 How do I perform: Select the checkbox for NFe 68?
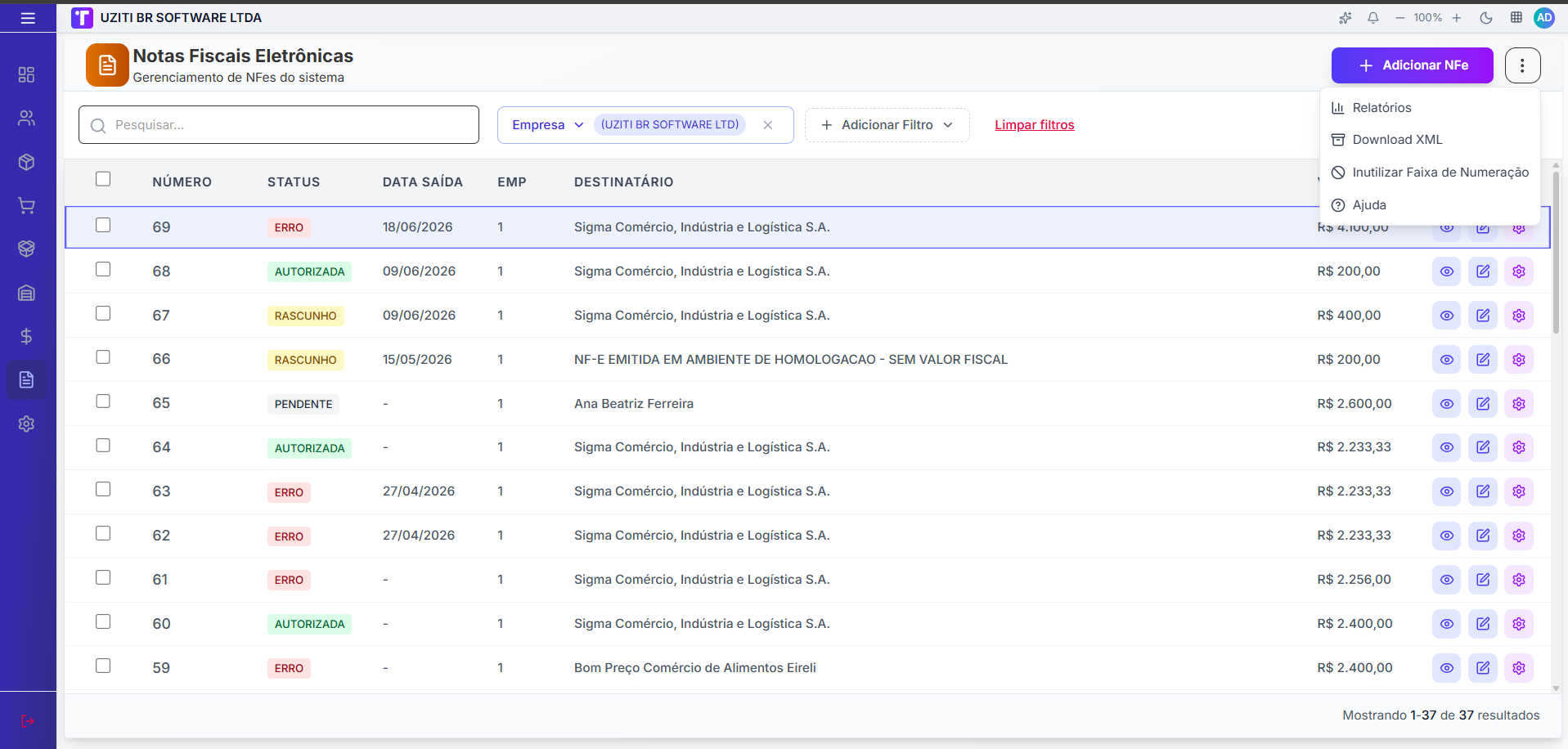coord(103,269)
